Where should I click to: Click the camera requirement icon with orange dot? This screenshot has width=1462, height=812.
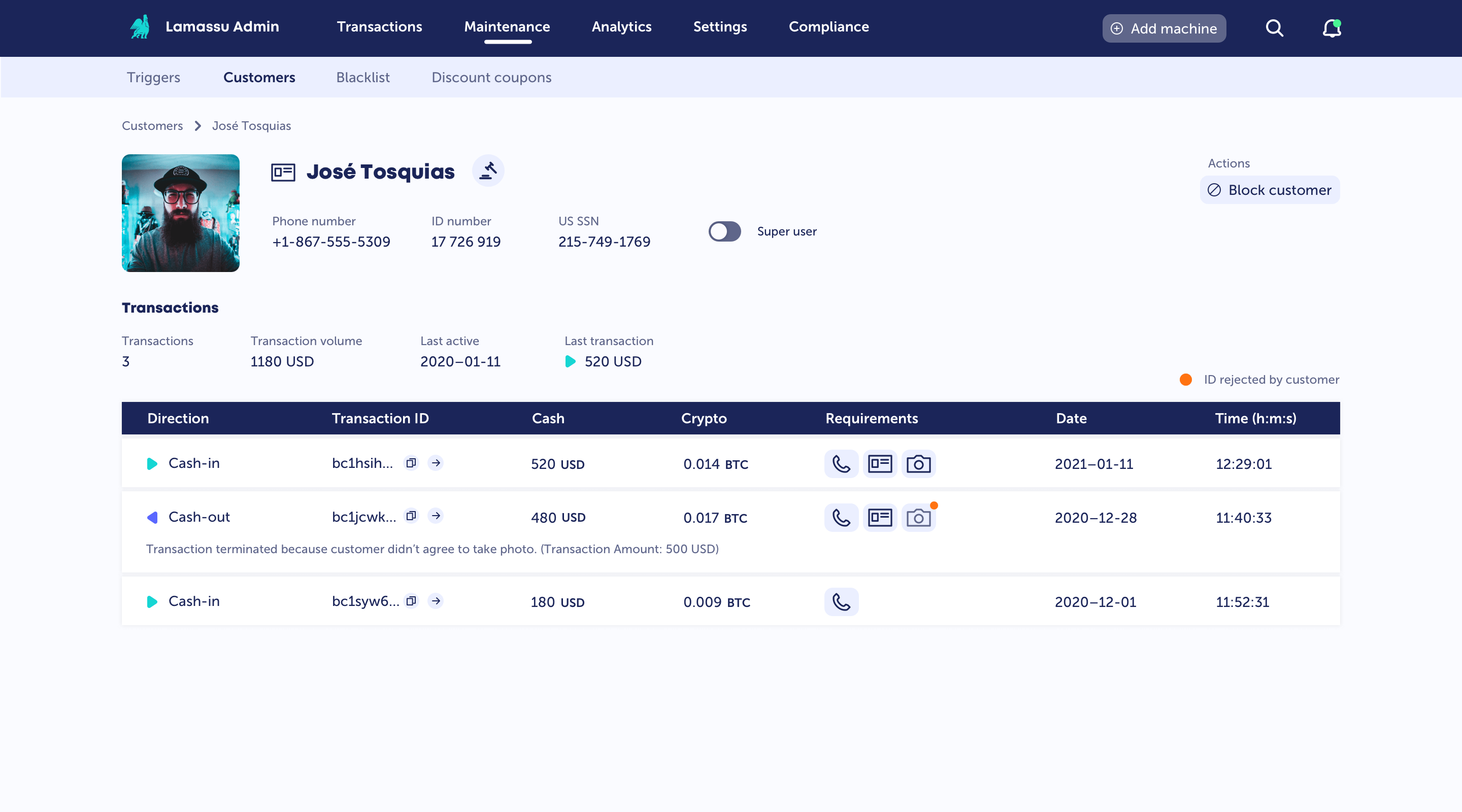coord(918,518)
